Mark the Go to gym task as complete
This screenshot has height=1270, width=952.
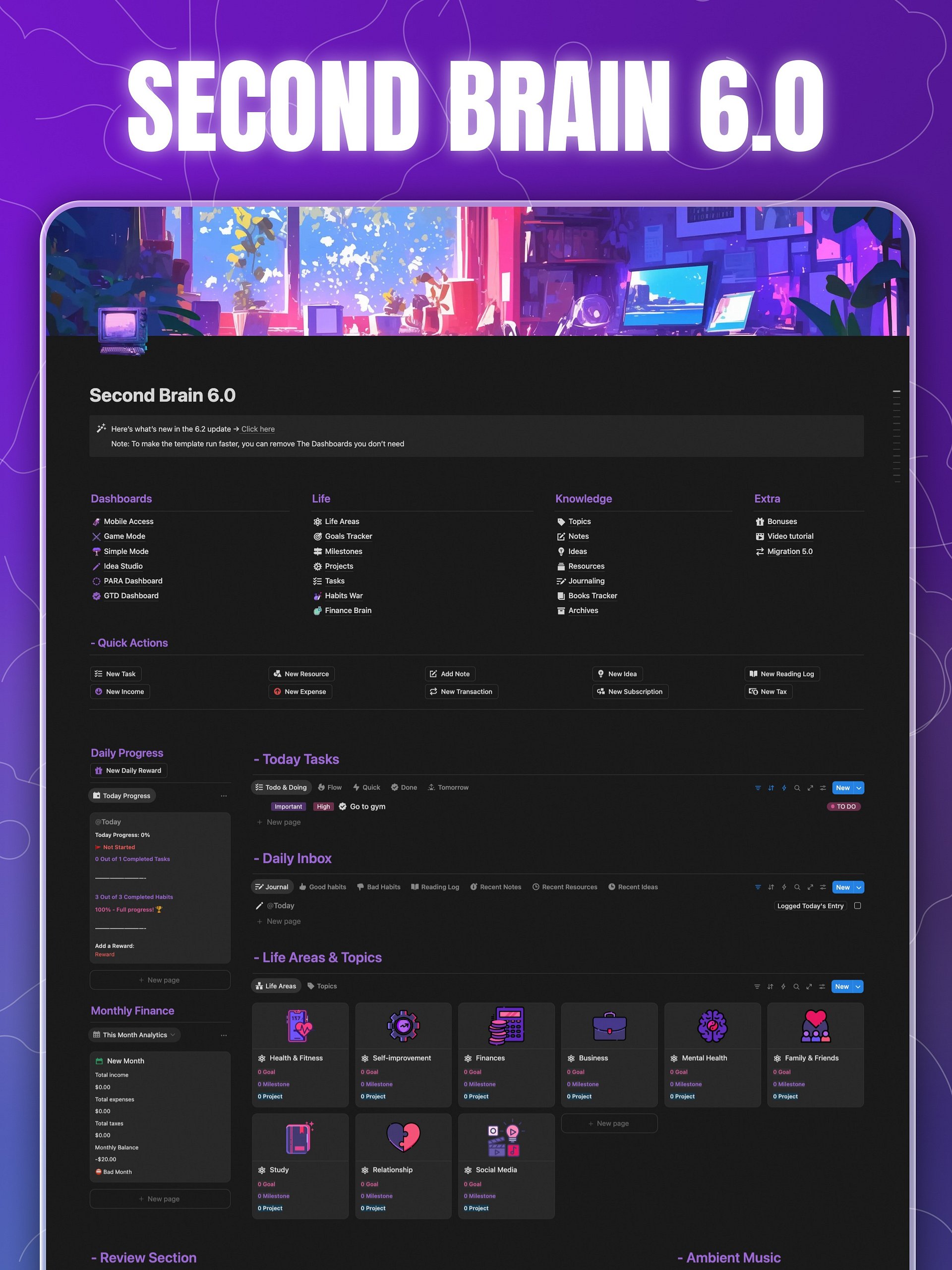click(343, 807)
